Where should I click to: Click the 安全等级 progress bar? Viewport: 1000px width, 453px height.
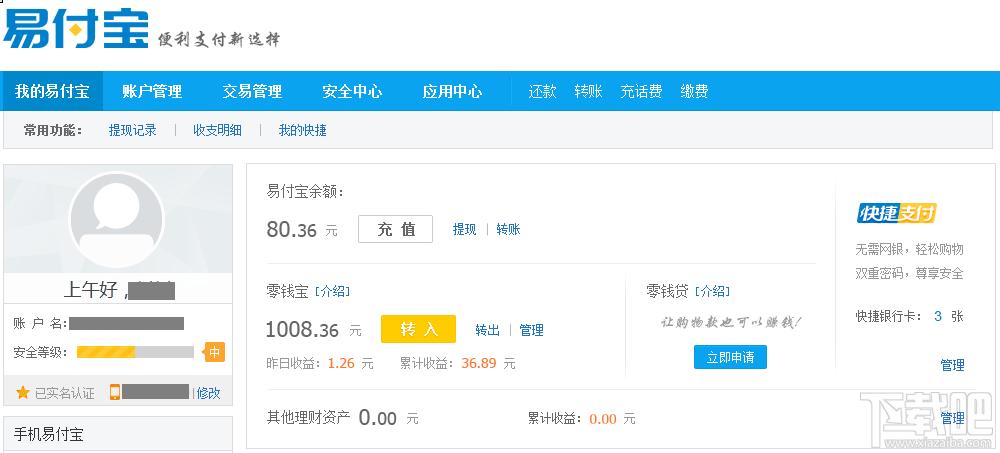click(135, 352)
